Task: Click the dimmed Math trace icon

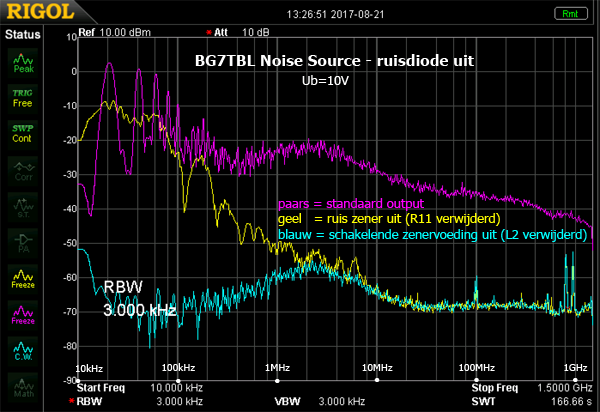Action: [23, 387]
